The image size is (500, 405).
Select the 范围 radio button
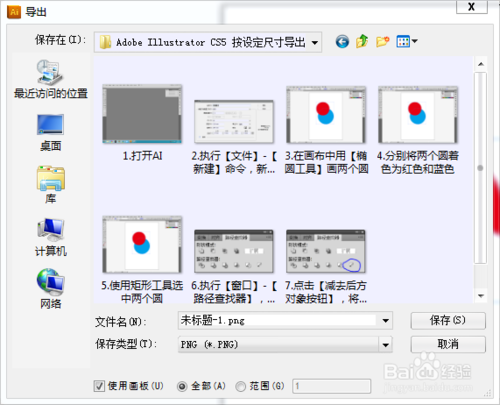point(240,386)
